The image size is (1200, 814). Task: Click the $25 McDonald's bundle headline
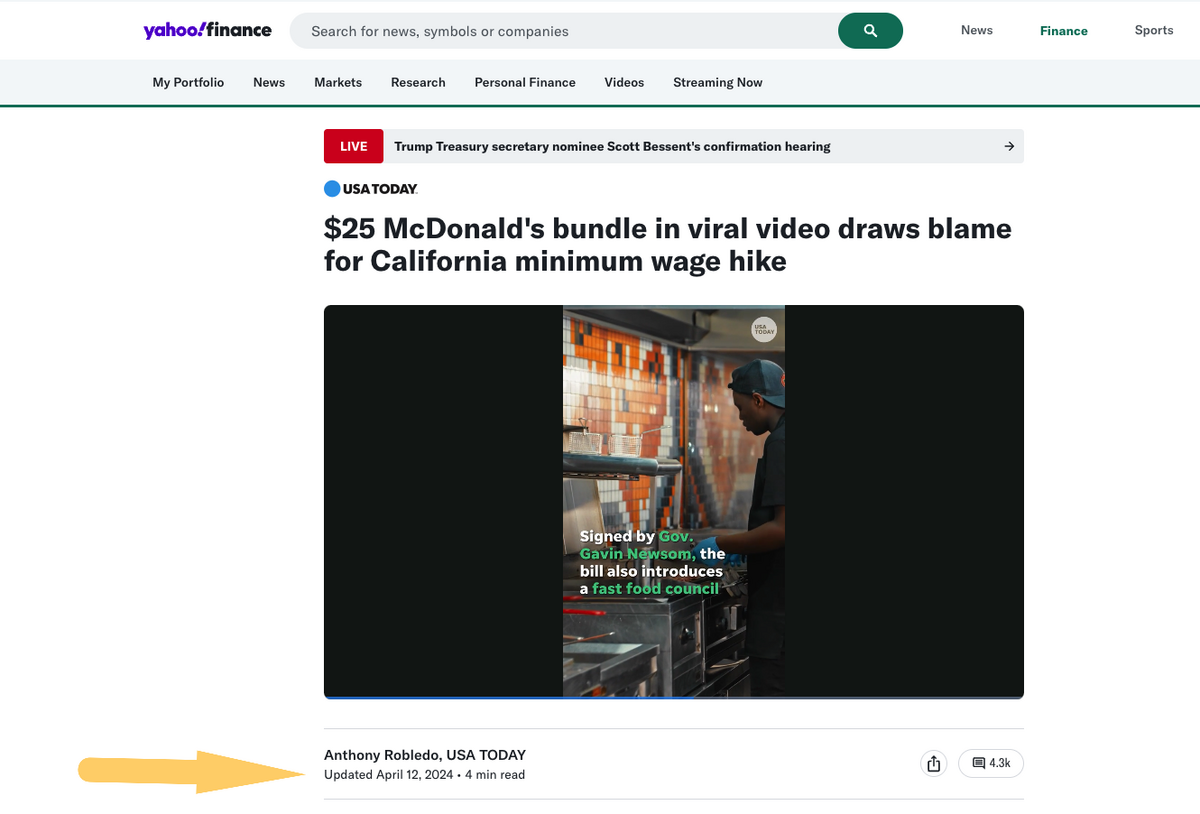point(668,245)
